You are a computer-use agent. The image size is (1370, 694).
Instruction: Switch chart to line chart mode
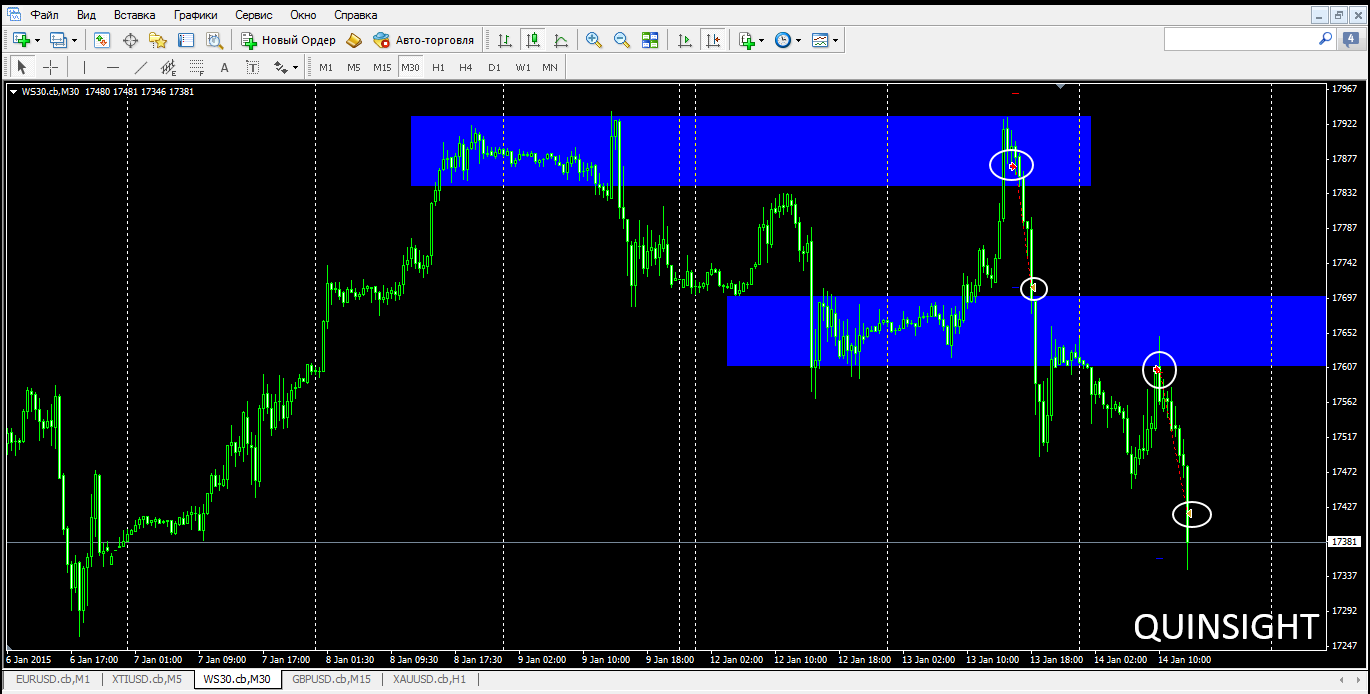561,40
